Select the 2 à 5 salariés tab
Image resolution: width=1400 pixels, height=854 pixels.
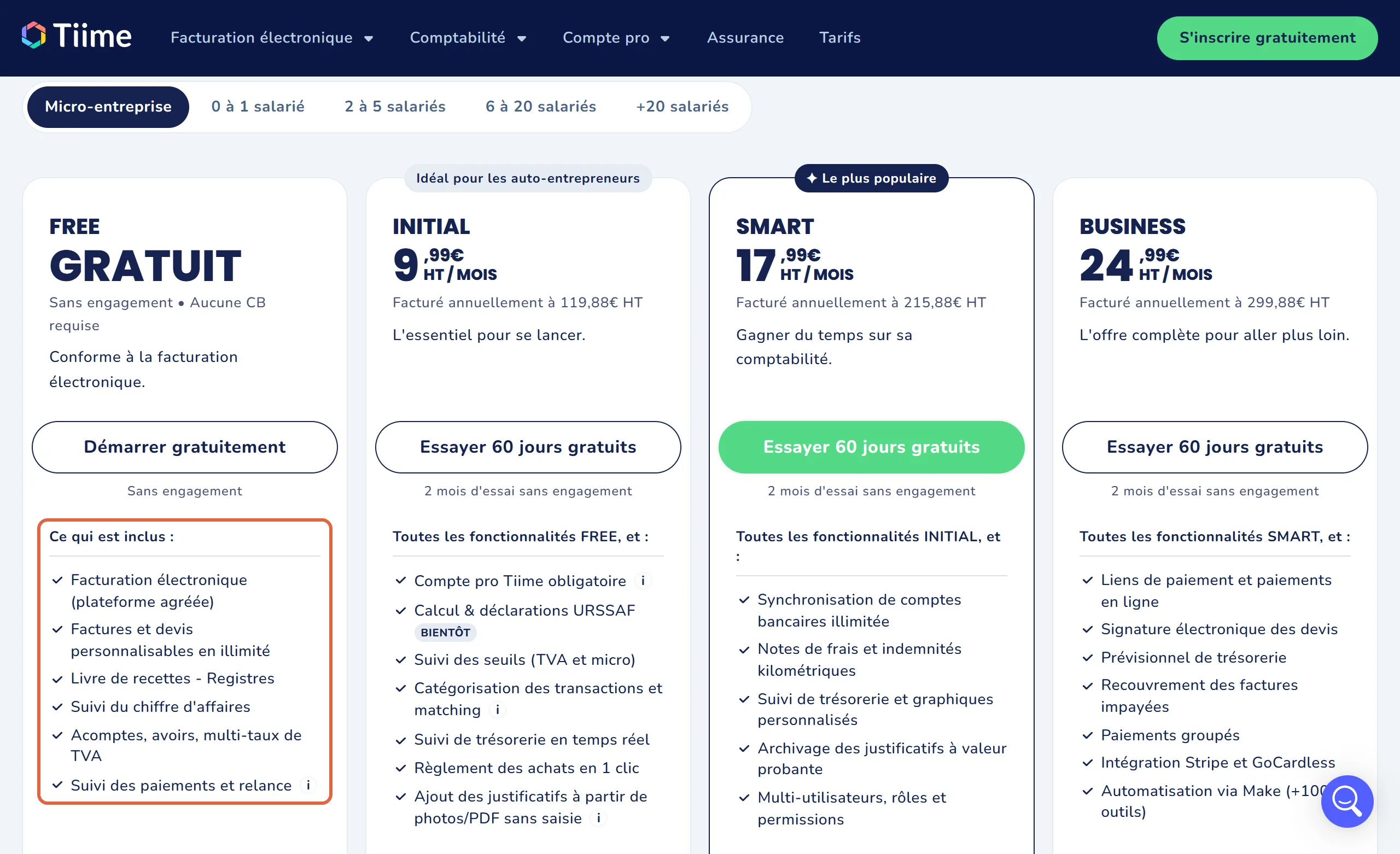[395, 106]
